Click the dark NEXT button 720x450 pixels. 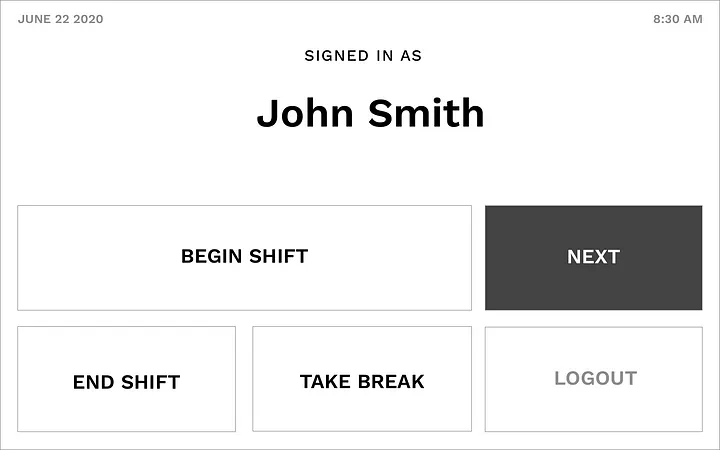tap(593, 257)
